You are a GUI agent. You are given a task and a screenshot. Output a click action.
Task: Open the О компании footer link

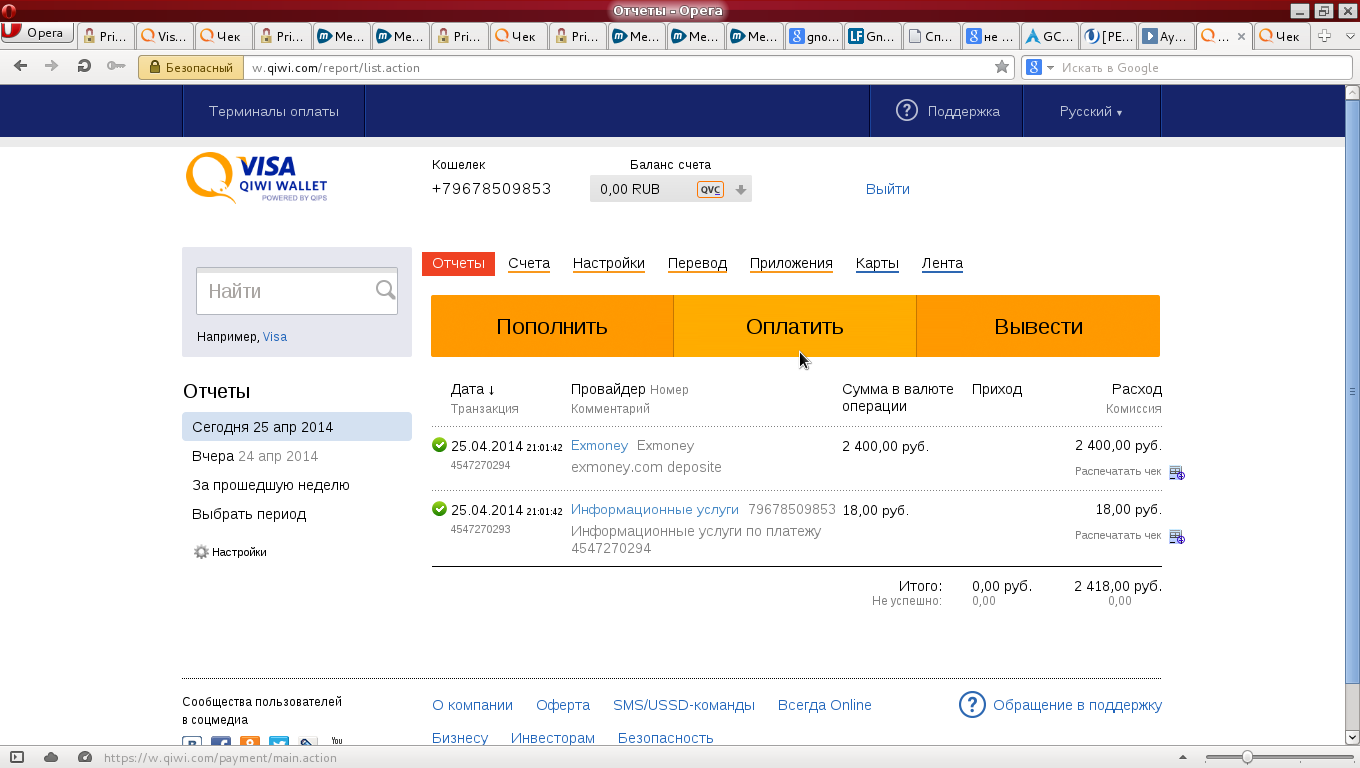coord(472,705)
